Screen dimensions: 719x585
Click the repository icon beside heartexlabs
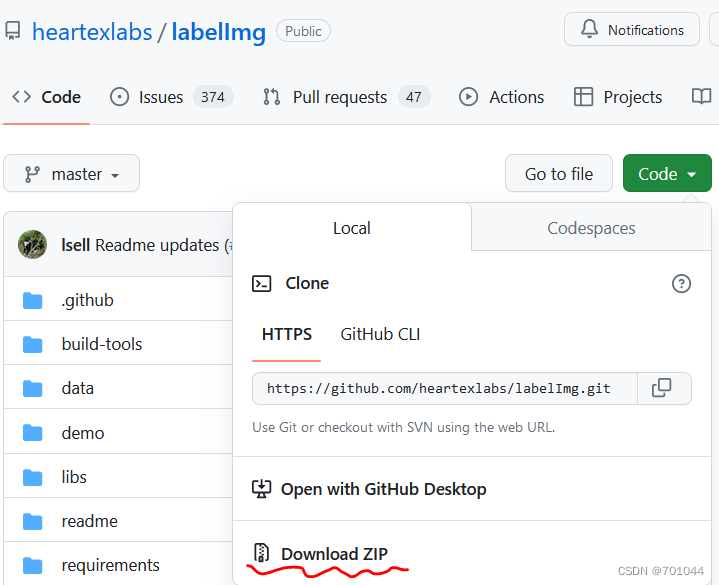(x=13, y=31)
